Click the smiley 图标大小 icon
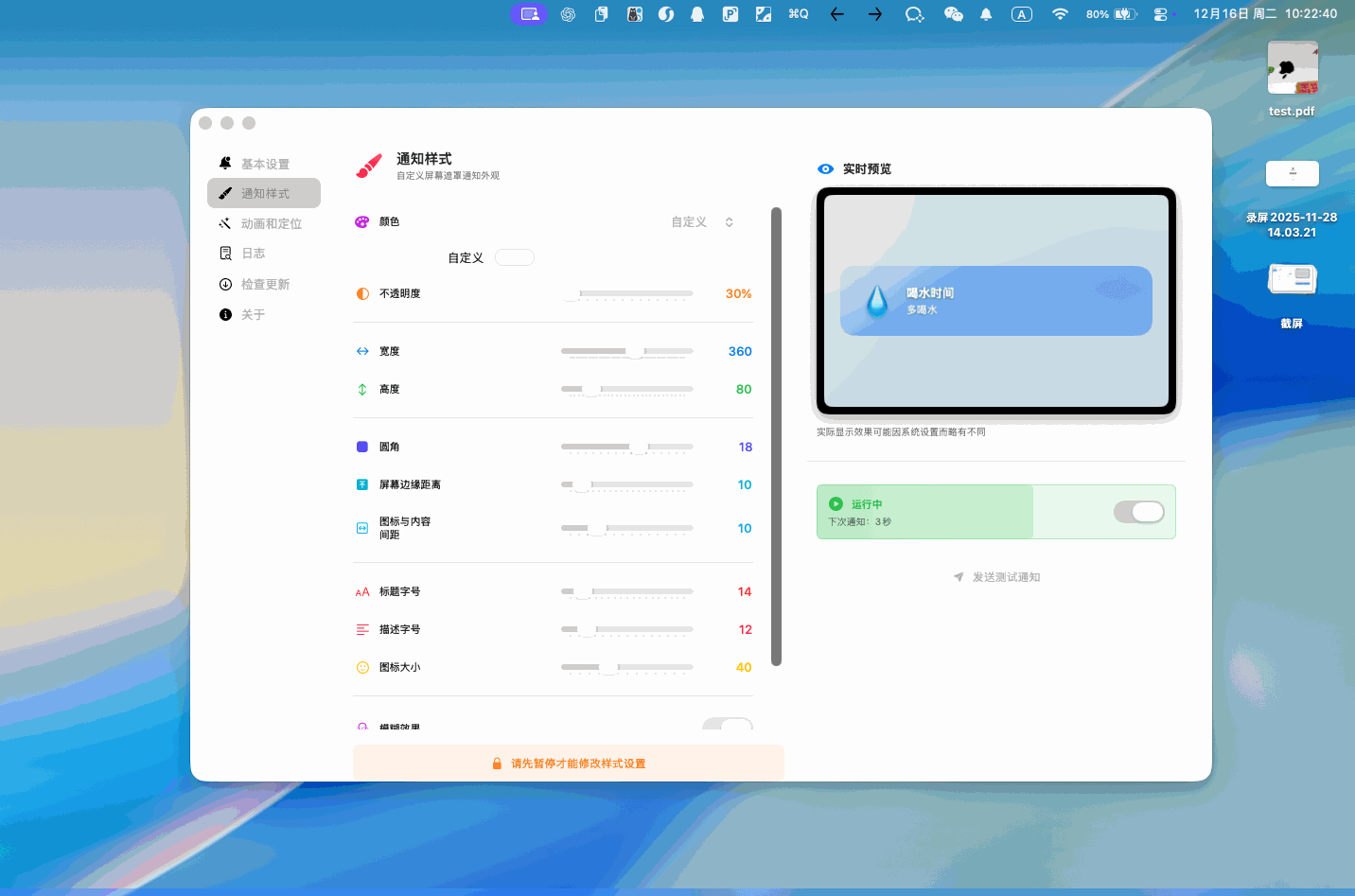This screenshot has width=1355, height=896. [362, 667]
